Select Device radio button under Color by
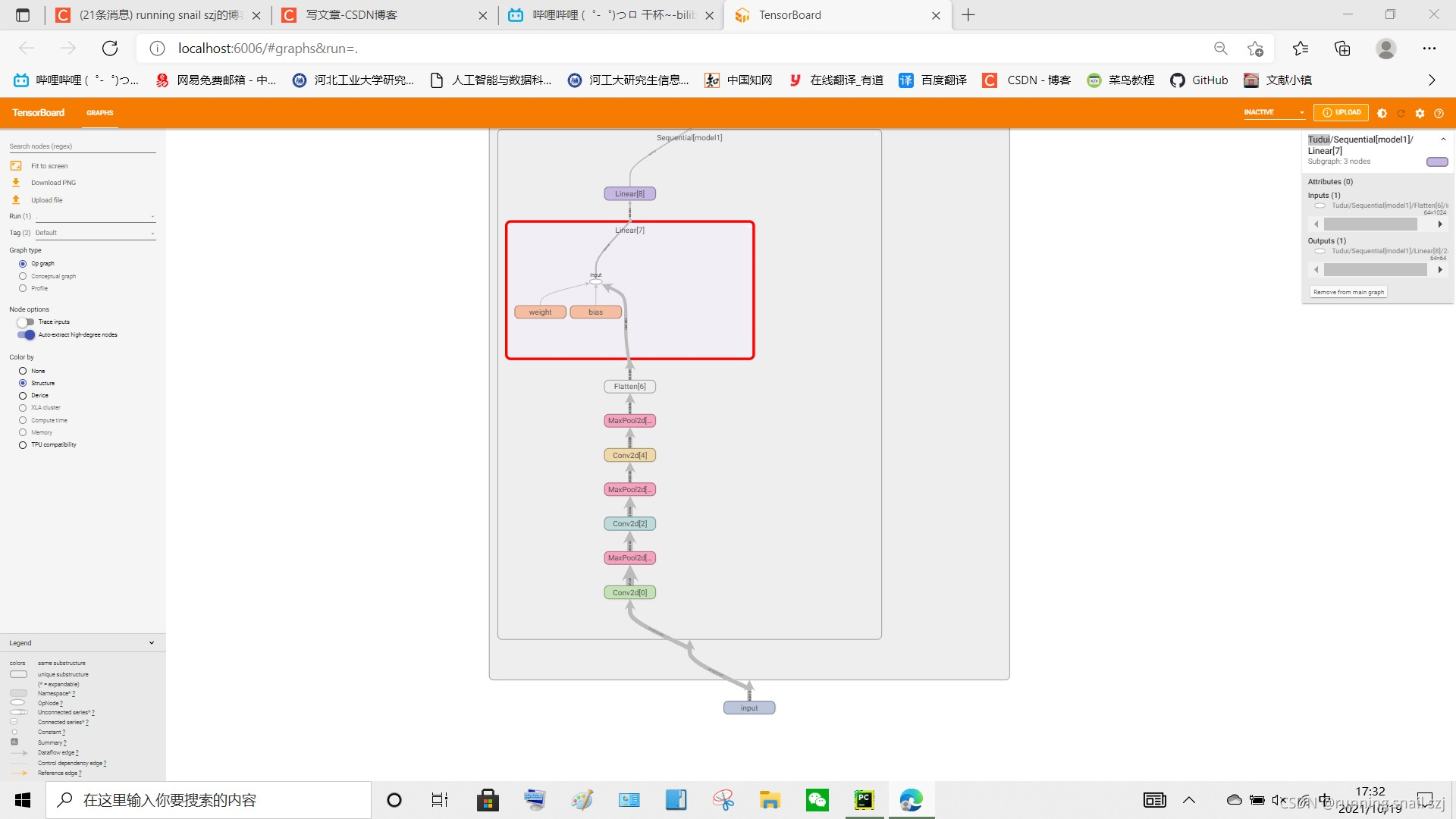 coord(23,395)
